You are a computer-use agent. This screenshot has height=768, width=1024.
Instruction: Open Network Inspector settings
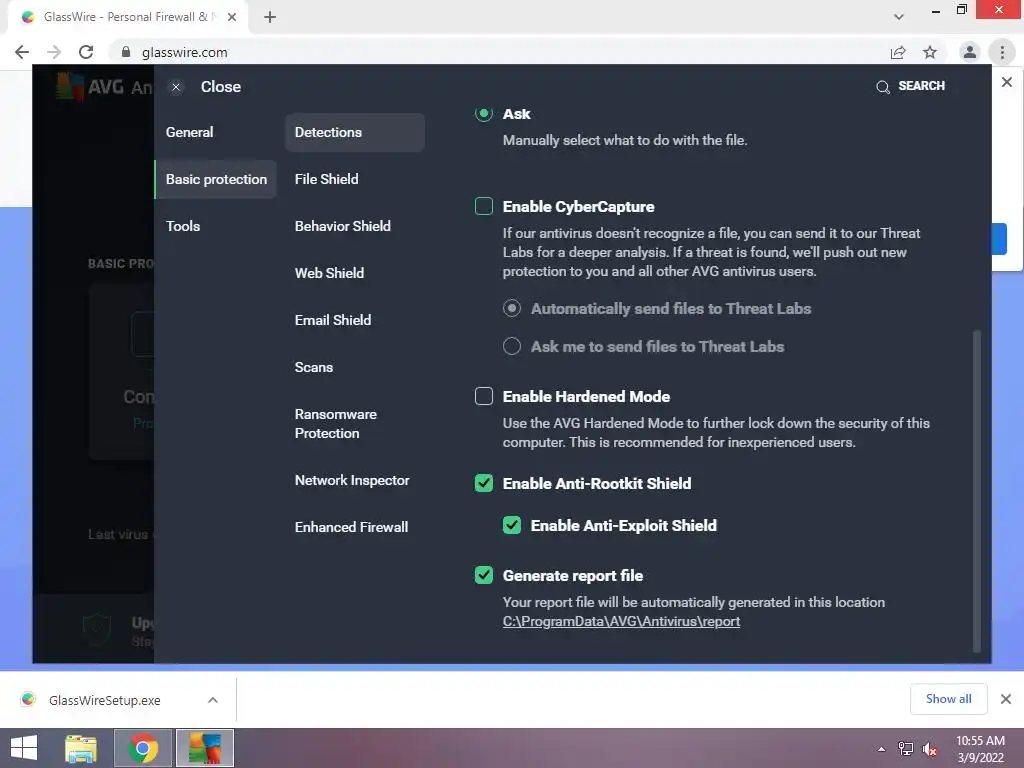[352, 480]
